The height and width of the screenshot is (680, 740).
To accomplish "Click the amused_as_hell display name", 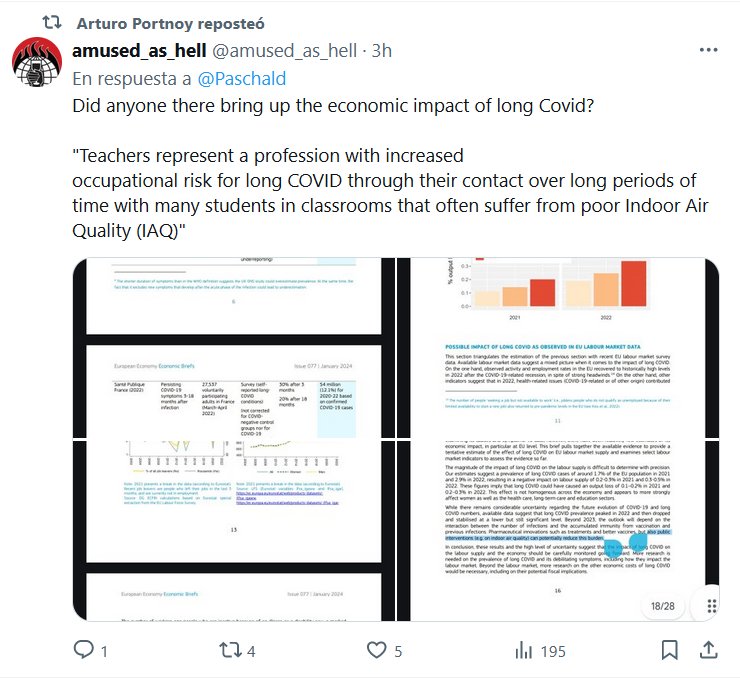I will click(x=136, y=51).
